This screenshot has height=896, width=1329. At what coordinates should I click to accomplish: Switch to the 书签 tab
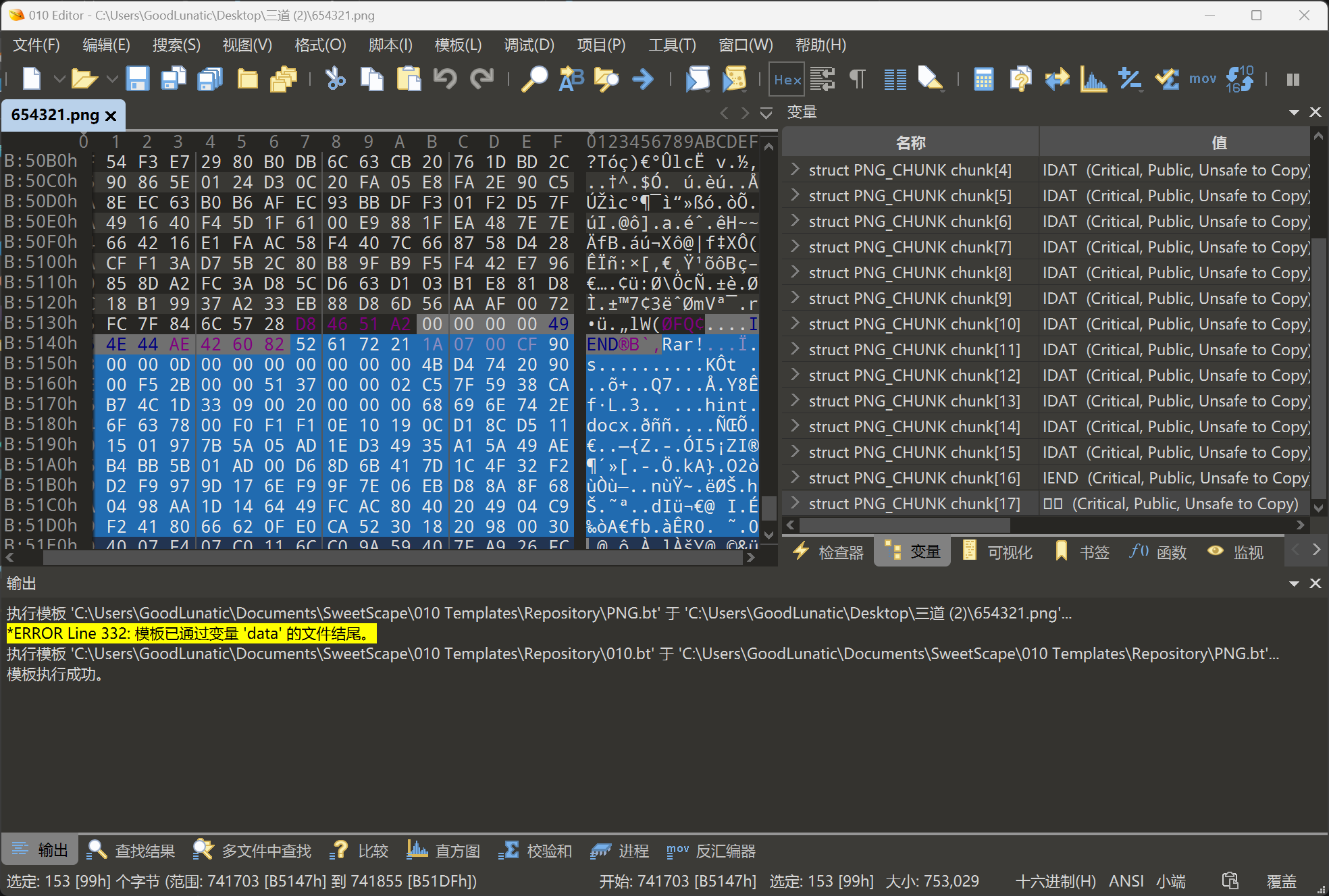click(1082, 552)
